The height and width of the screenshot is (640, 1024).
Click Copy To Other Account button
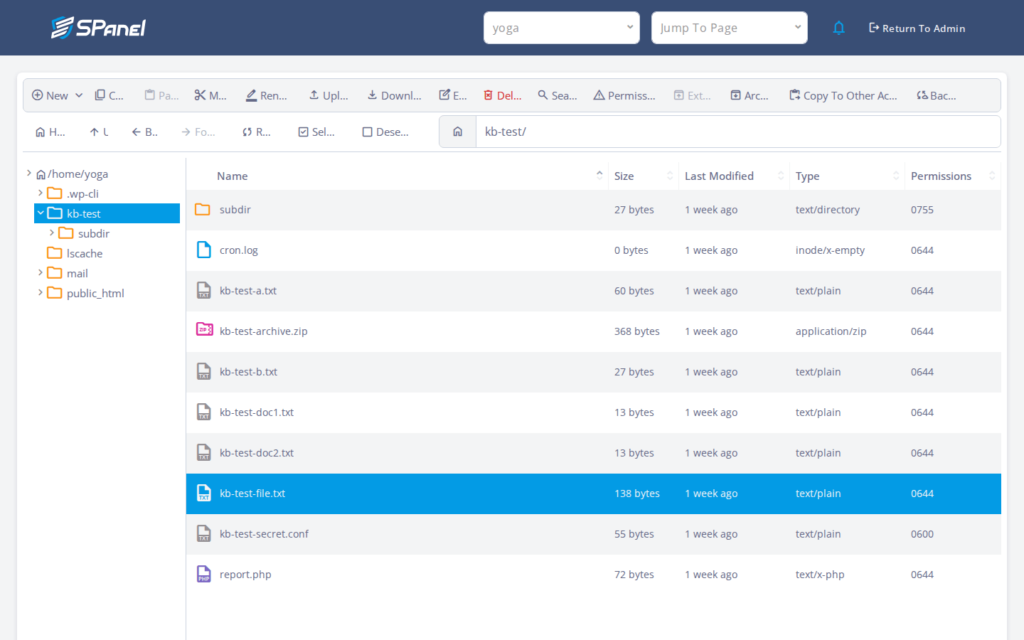pos(843,95)
